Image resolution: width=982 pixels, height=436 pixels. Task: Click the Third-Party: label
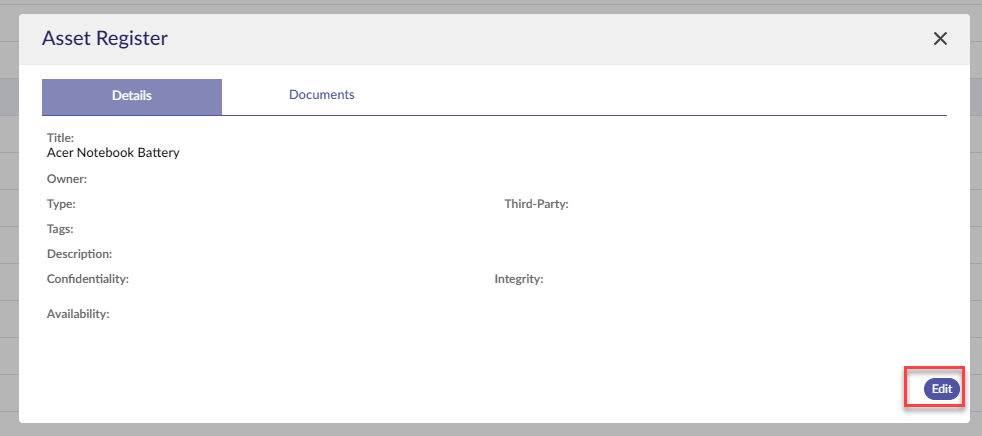coord(537,204)
